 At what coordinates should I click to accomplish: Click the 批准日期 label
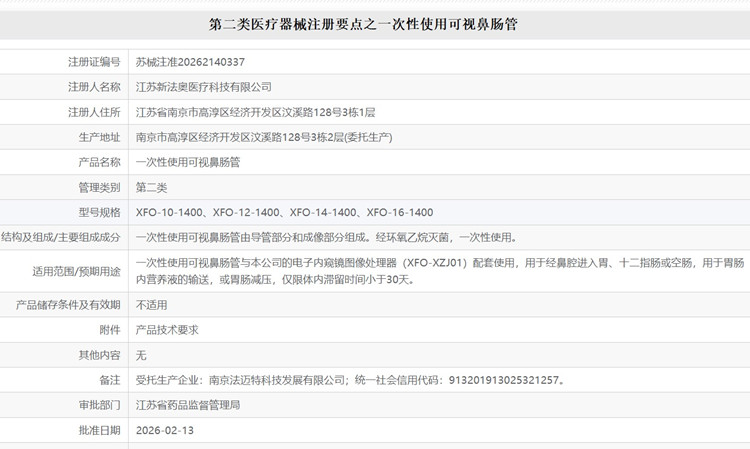[x=99, y=430]
